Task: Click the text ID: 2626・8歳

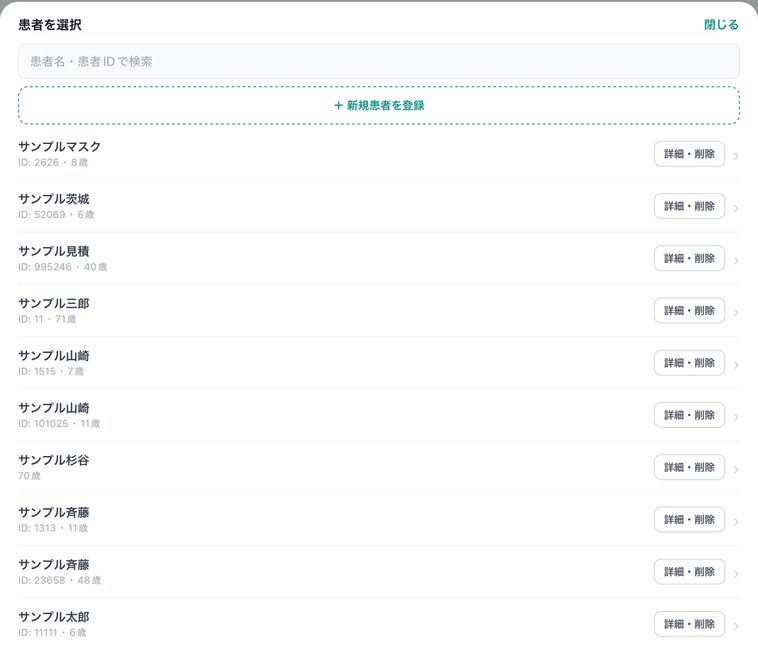Action: coord(53,162)
